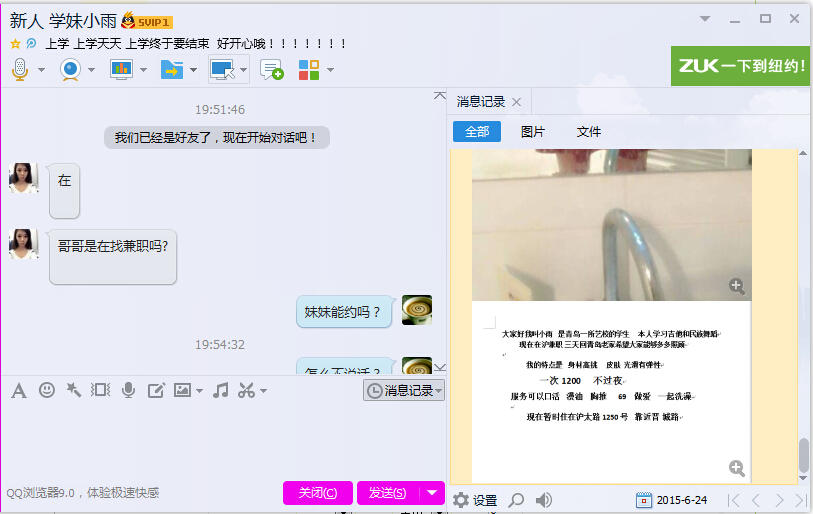Expand picture sending options arrow
This screenshot has height=514, width=813.
[200, 391]
